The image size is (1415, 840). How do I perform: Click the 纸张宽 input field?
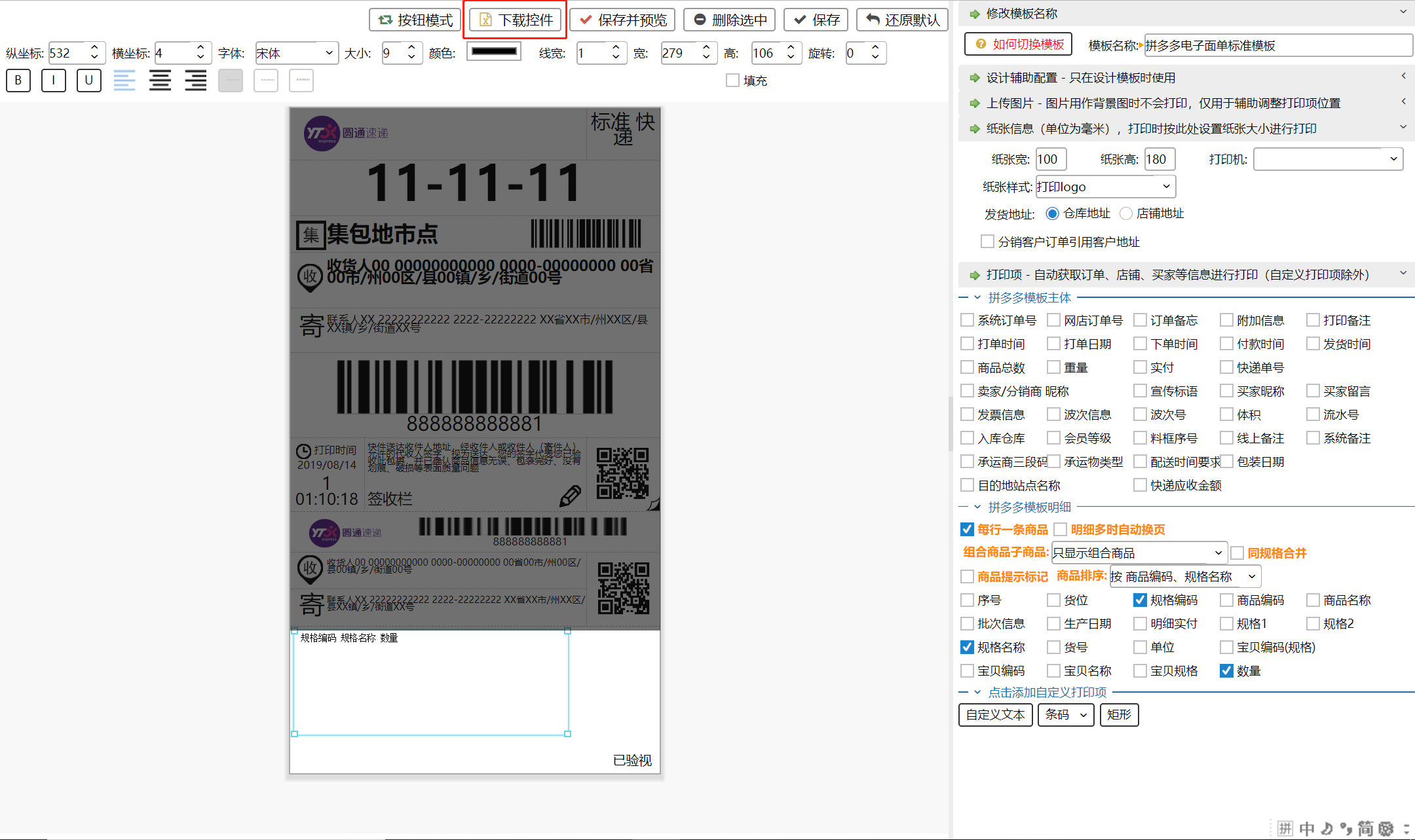[1051, 159]
